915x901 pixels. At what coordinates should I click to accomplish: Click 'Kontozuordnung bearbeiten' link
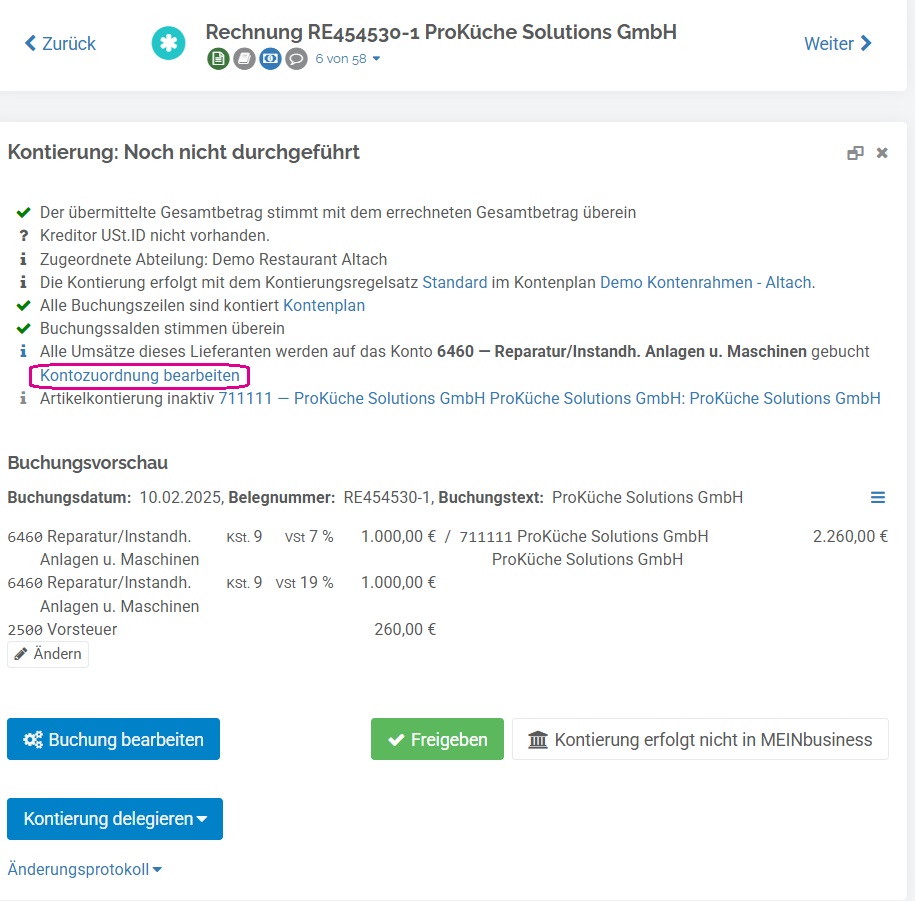[139, 375]
